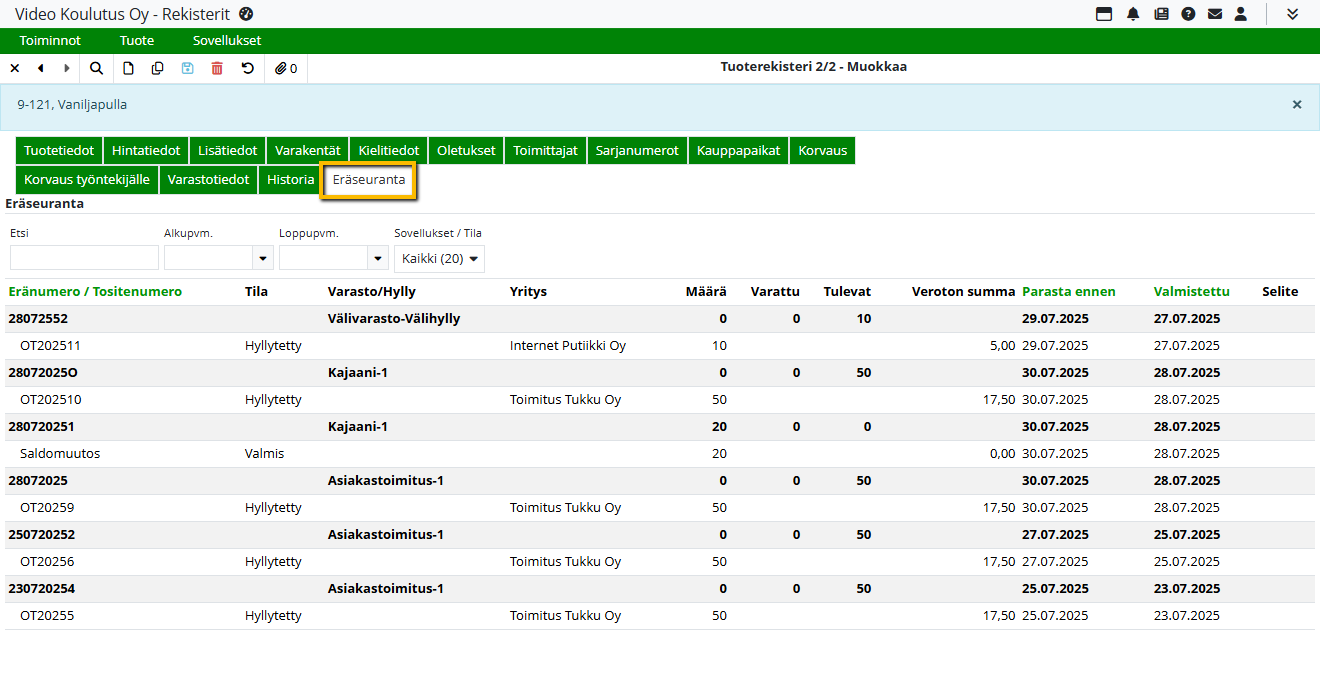Create a new record with blank page icon
Image resolution: width=1320 pixels, height=674 pixels.
[128, 68]
